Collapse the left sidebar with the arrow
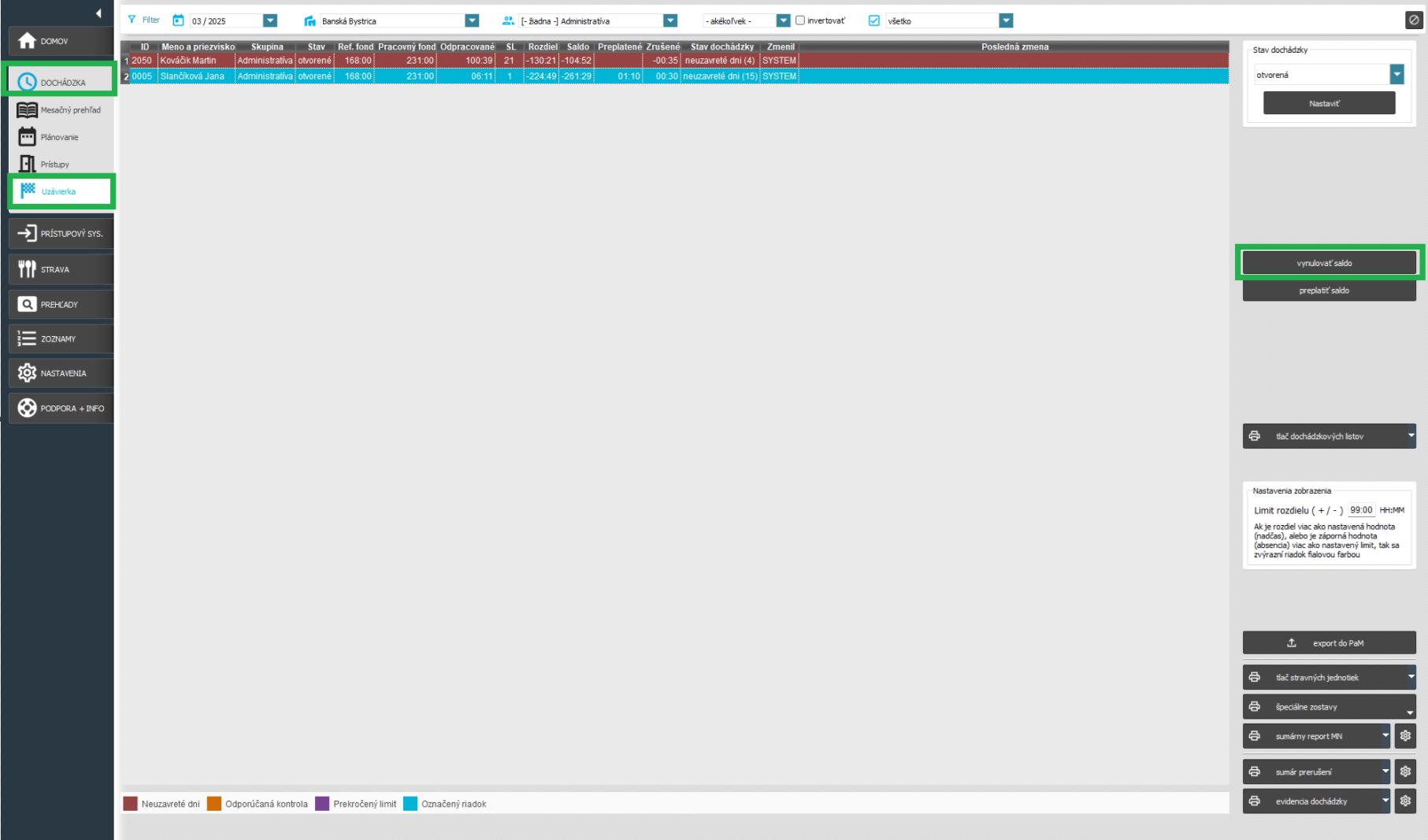Viewport: 1428px width, 840px height. pos(98,13)
